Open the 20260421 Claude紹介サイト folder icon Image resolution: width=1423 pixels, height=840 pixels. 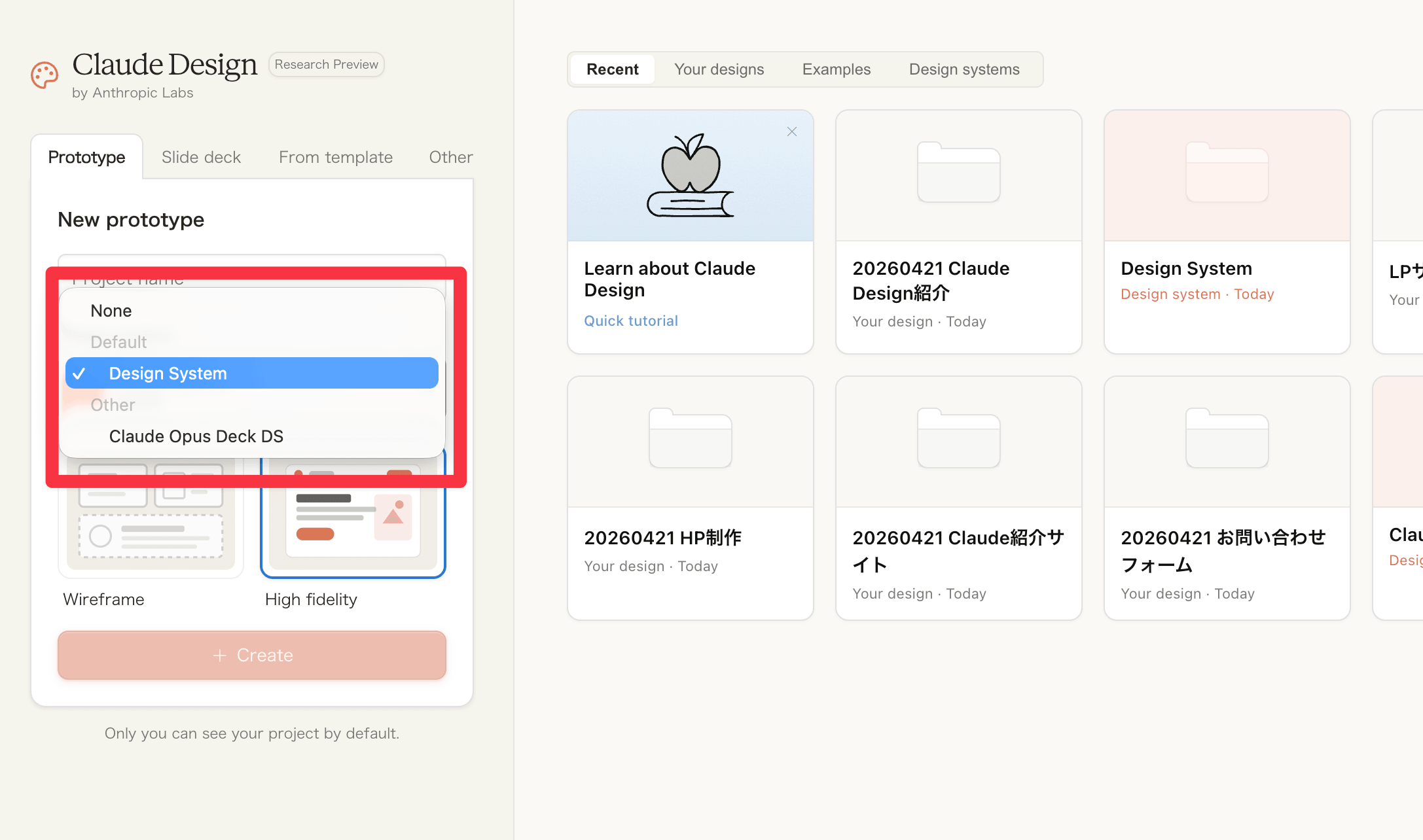(x=958, y=438)
